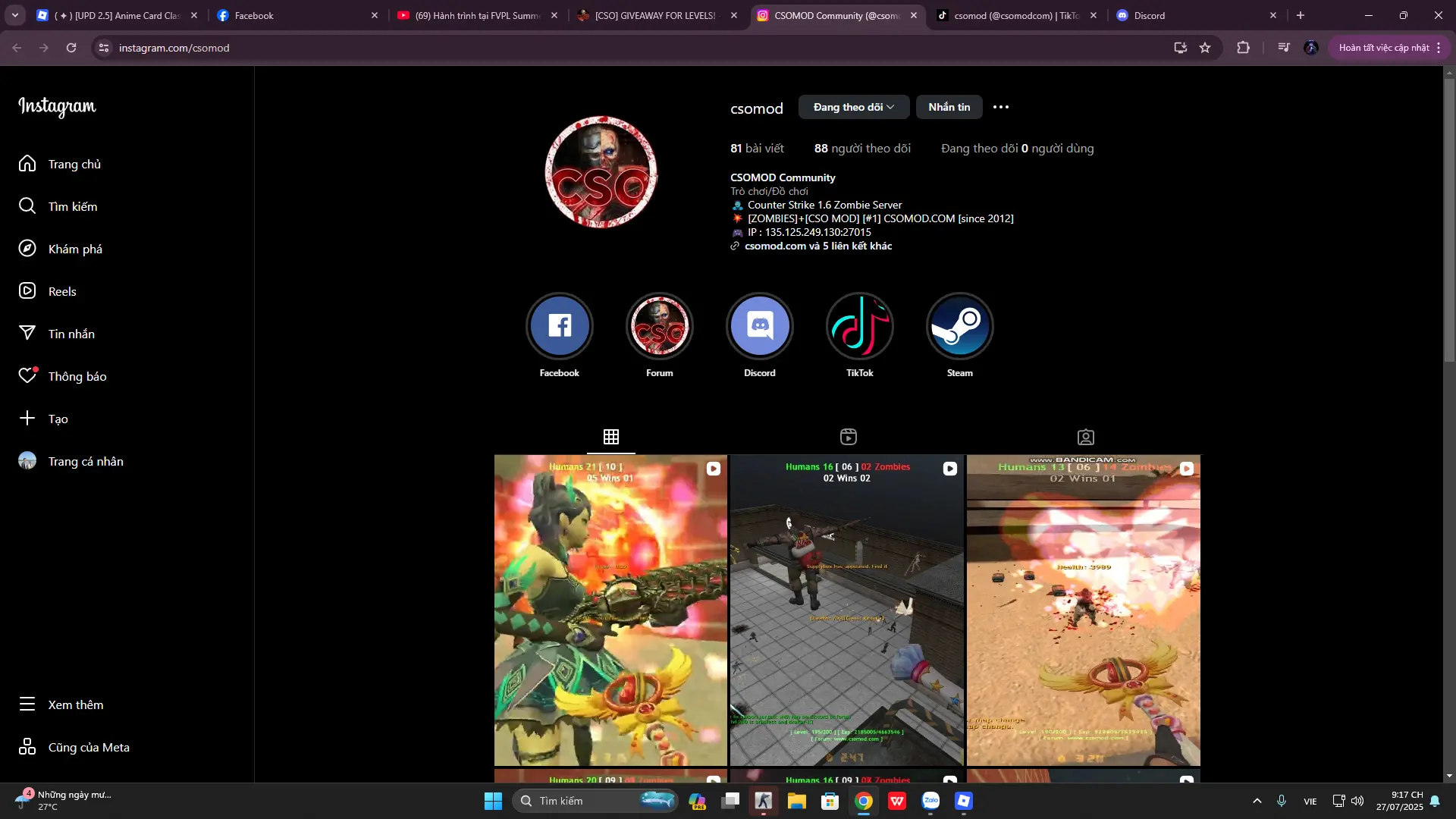
Task: Click the page vertical scrollbar
Action: tap(1449, 220)
